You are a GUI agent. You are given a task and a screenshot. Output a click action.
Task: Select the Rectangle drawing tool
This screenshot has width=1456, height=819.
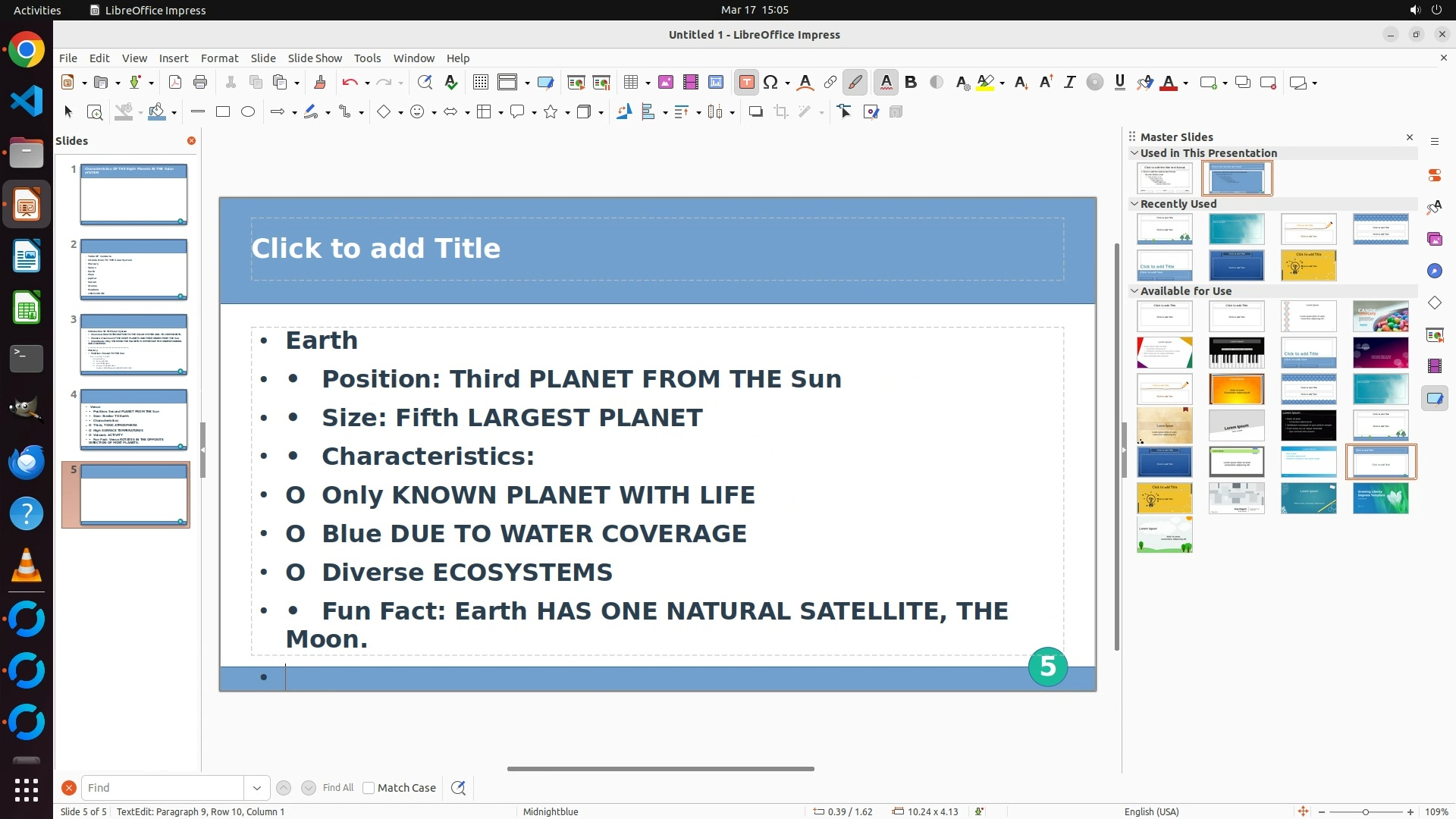(223, 112)
